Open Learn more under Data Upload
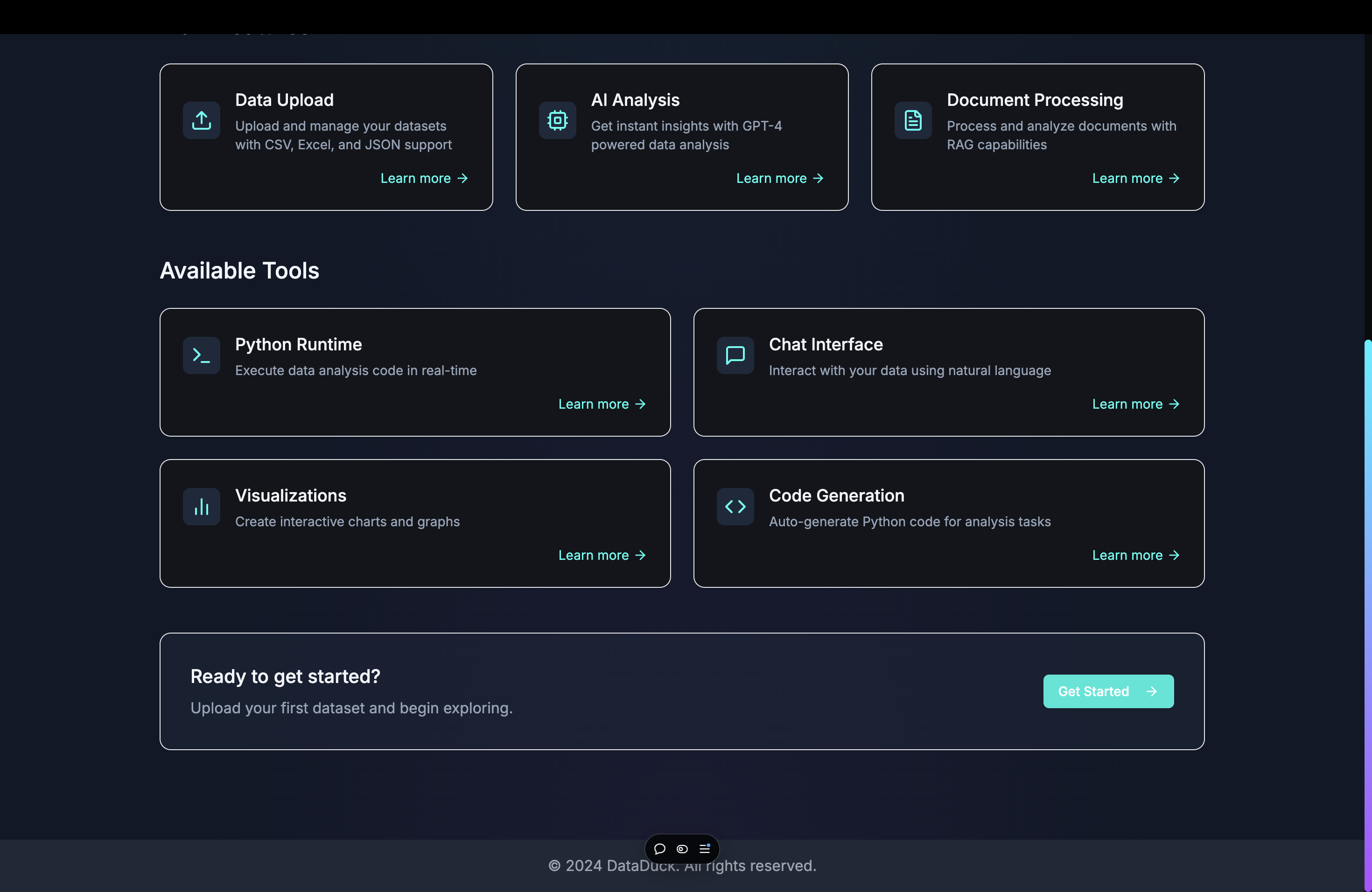Screen dimensions: 1372x892 point(424,179)
